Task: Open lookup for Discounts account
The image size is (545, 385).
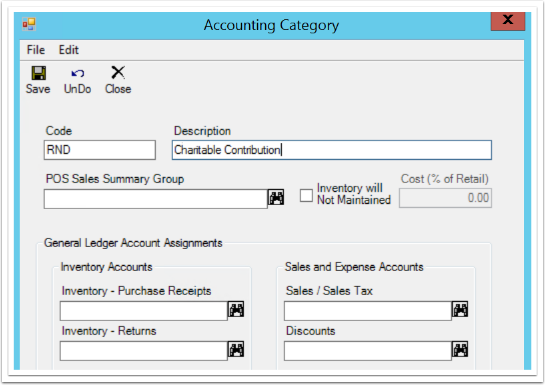Action: click(460, 349)
